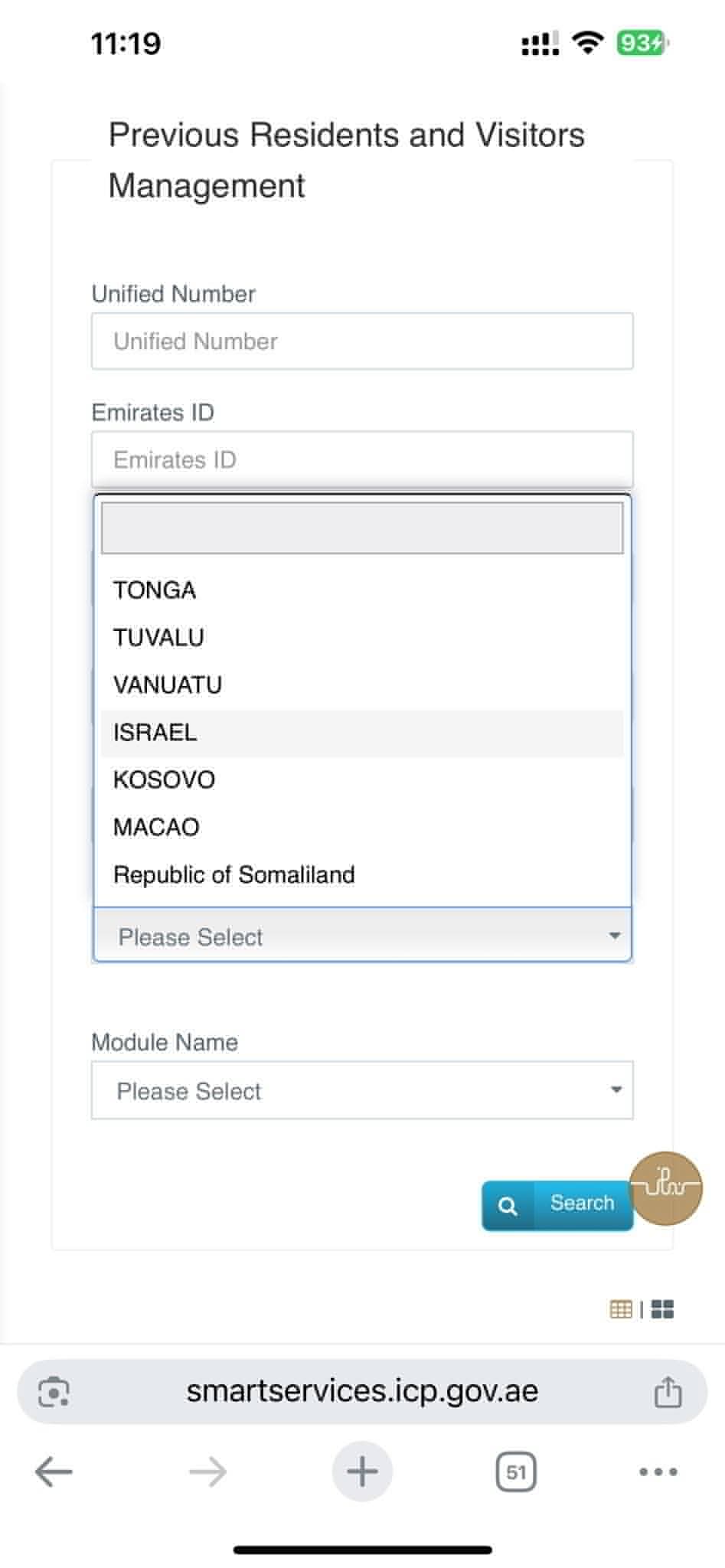Select ISRAEL from the country list
Image resolution: width=725 pixels, height=1568 pixels.
pyautogui.click(x=155, y=733)
